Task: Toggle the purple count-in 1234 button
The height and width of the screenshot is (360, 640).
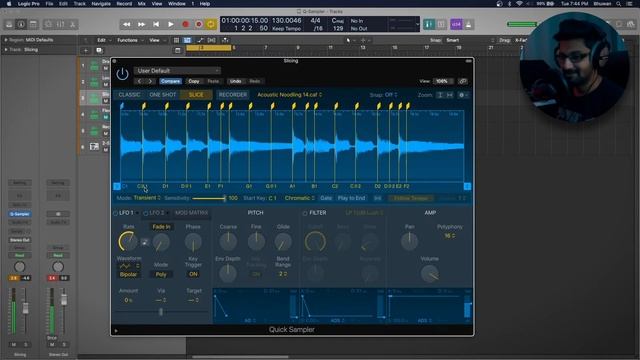Action: click(456, 24)
